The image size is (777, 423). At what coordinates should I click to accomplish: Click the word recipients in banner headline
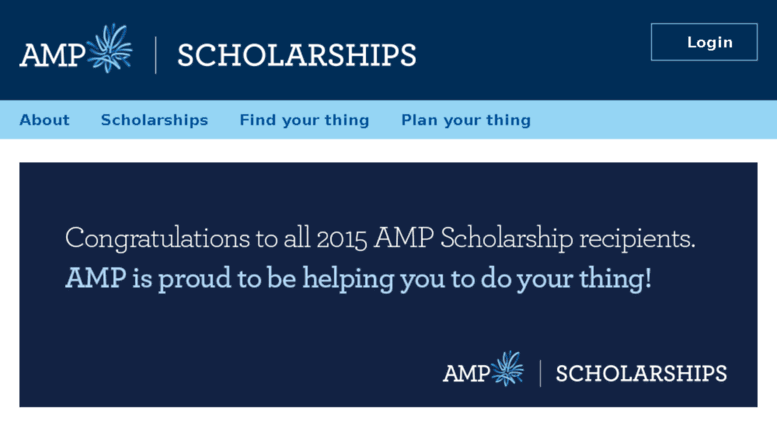tap(637, 240)
